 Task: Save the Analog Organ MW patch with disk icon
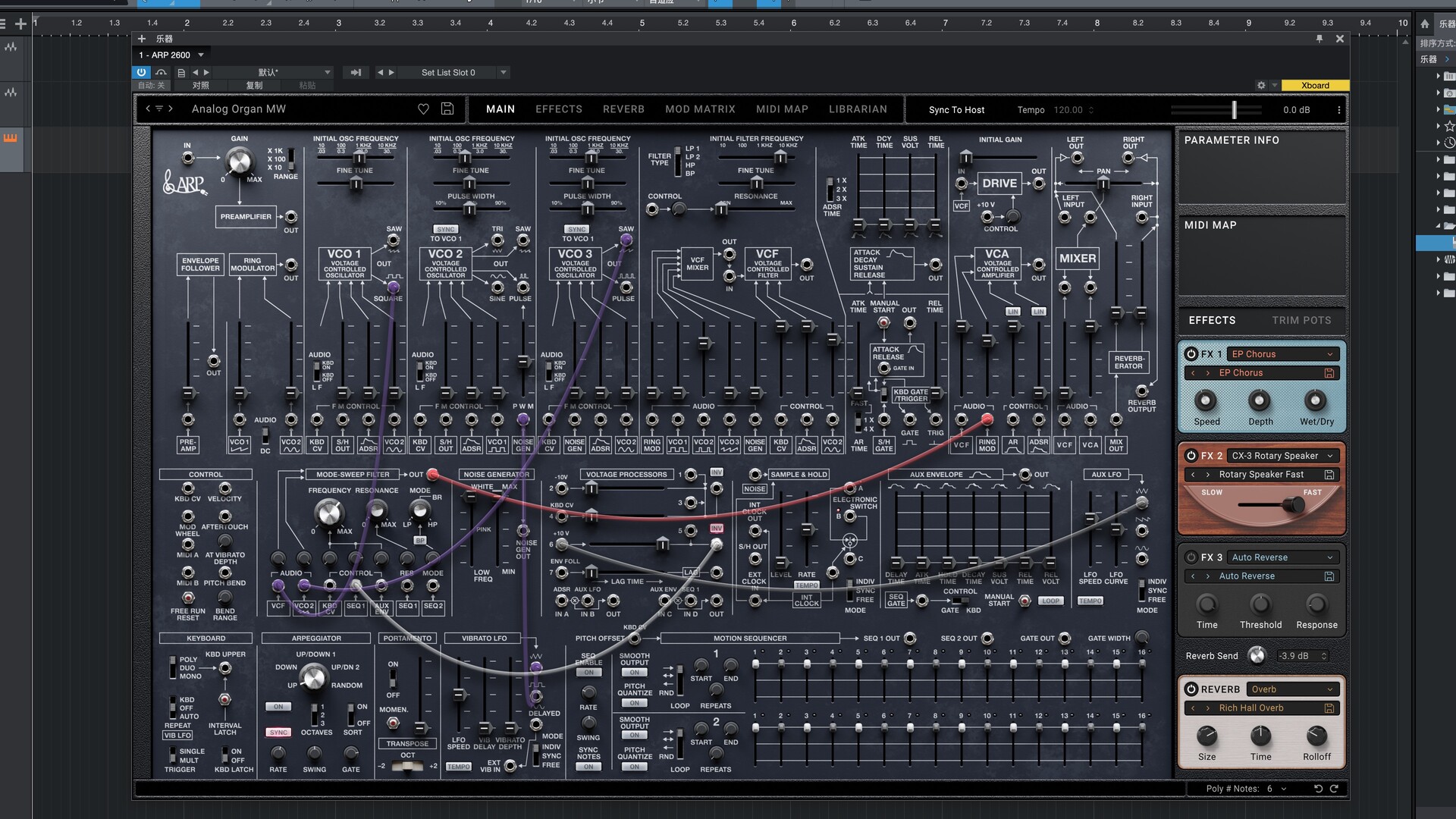[447, 109]
